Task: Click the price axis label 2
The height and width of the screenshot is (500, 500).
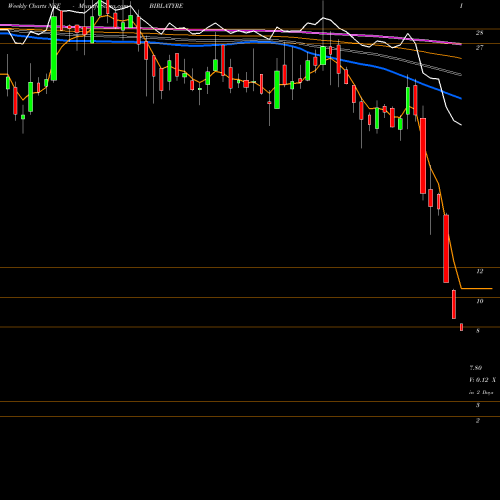Action: [478, 421]
